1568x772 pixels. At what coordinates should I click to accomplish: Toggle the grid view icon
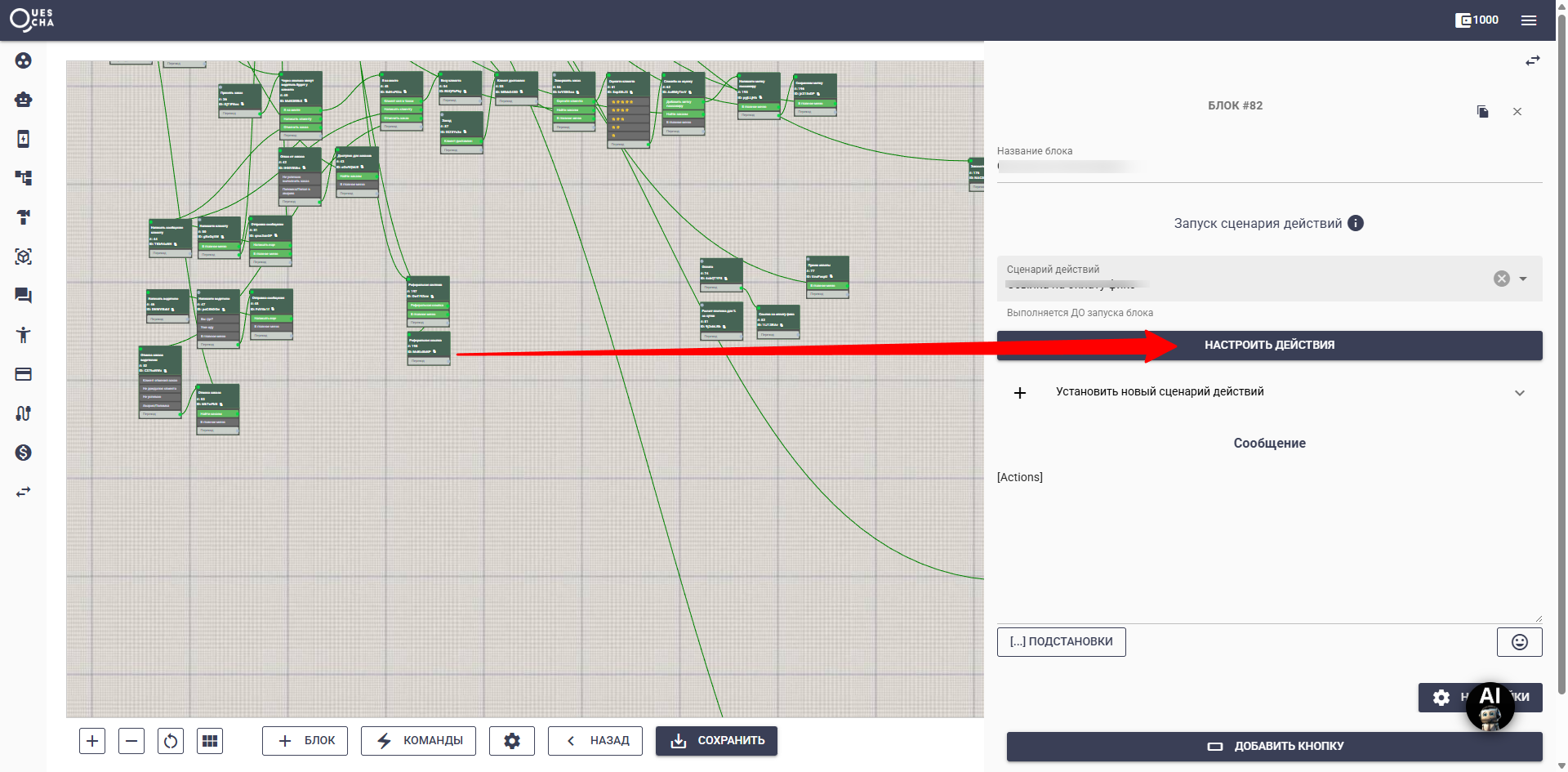[x=210, y=741]
